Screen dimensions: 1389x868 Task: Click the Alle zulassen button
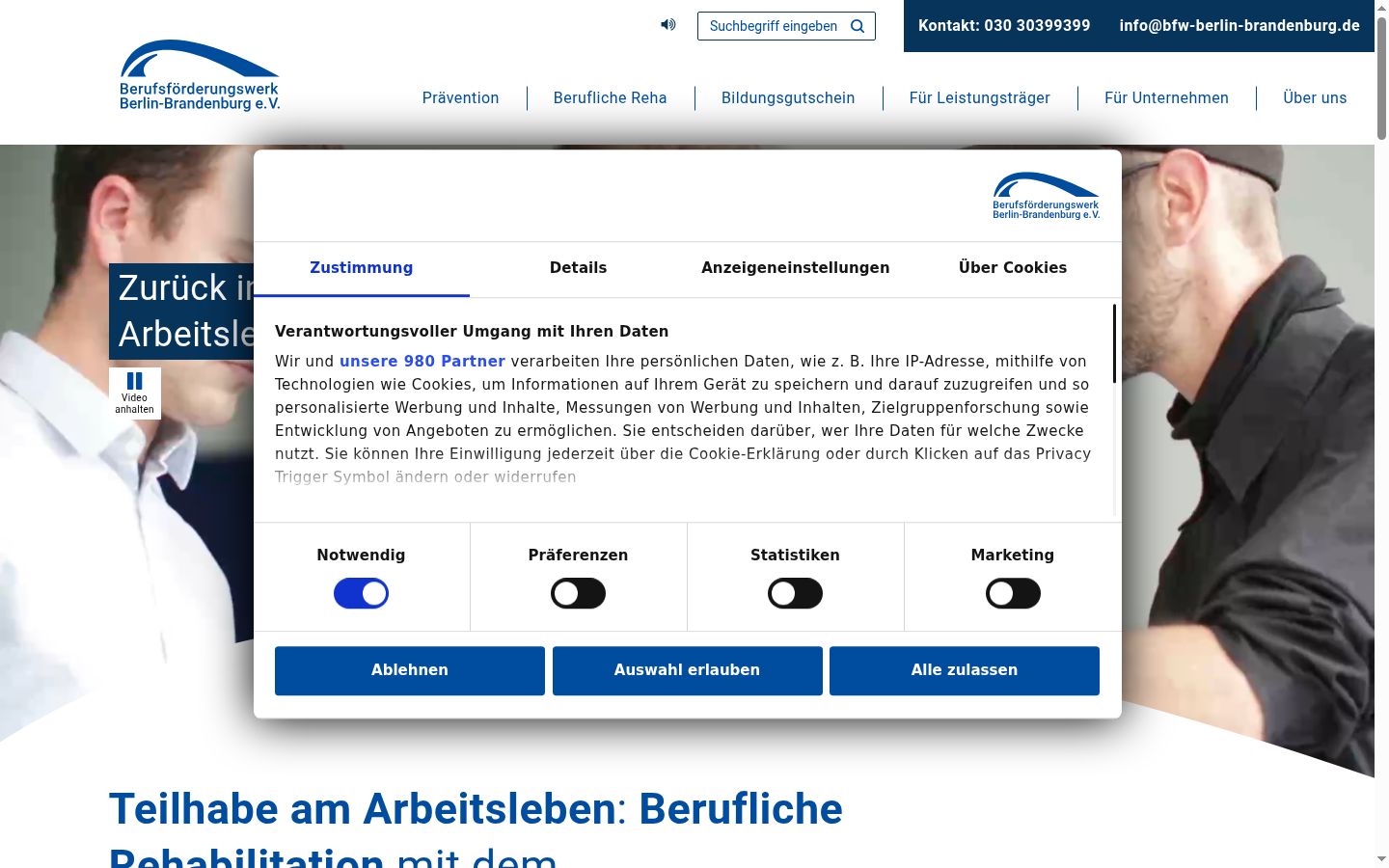[965, 670]
